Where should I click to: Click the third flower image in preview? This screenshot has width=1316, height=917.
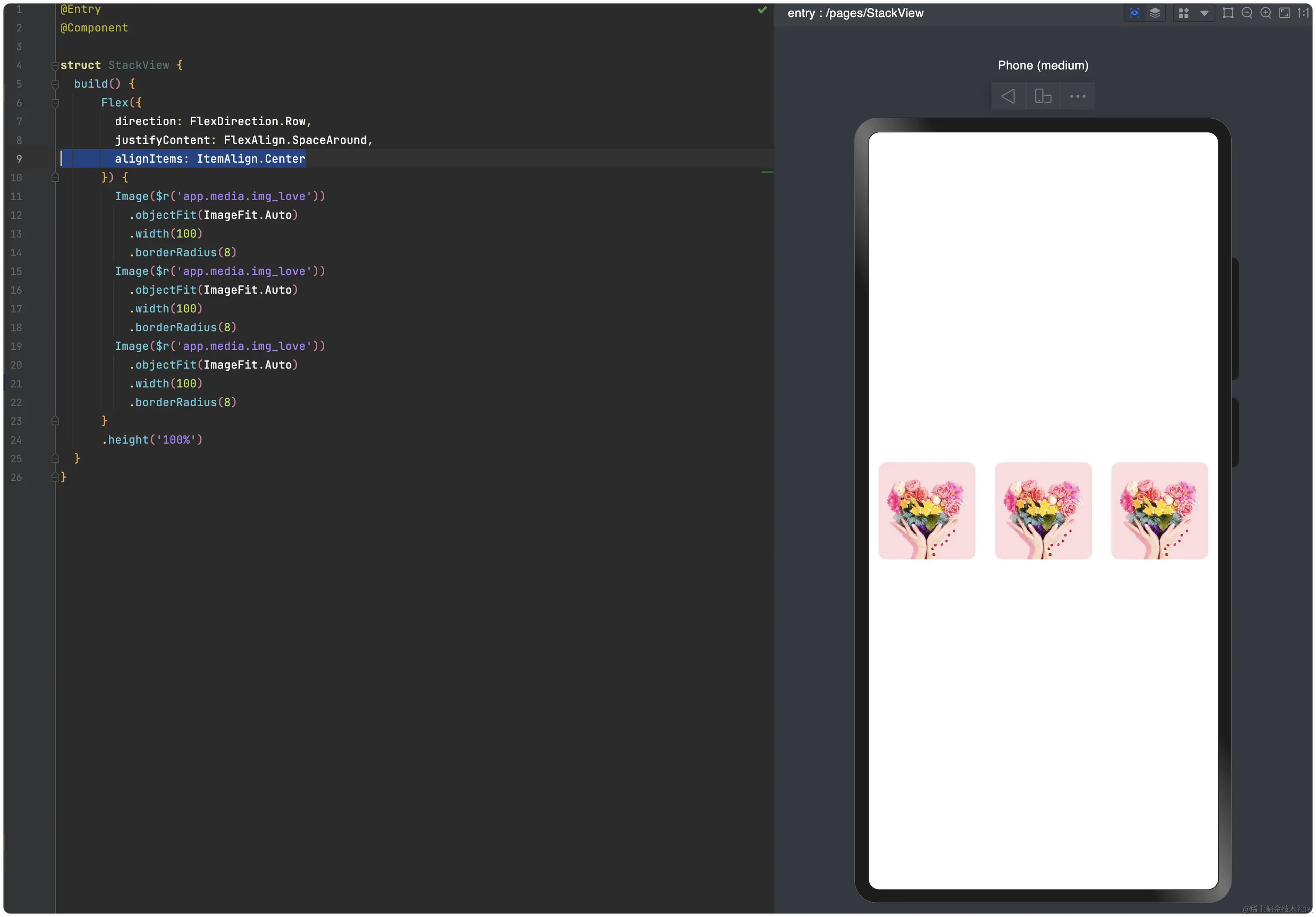[1159, 510]
